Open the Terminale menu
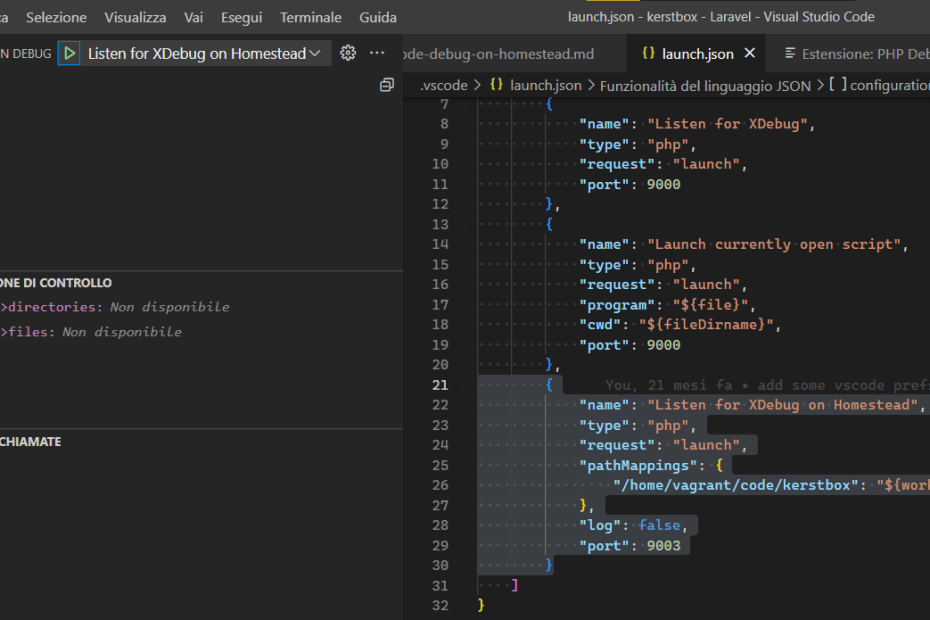 (x=311, y=17)
